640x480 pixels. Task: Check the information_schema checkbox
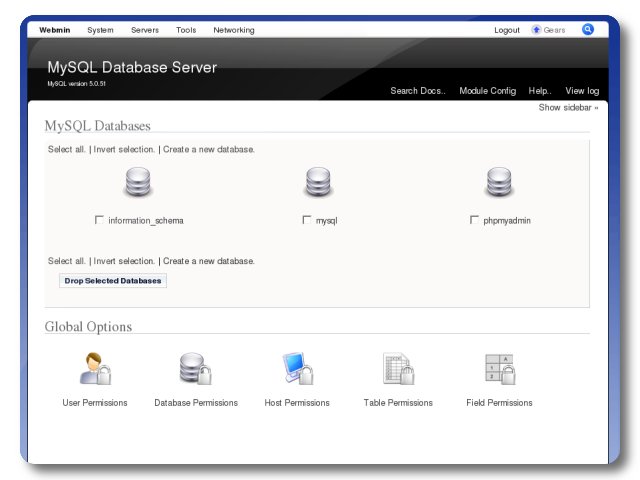[x=99, y=220]
